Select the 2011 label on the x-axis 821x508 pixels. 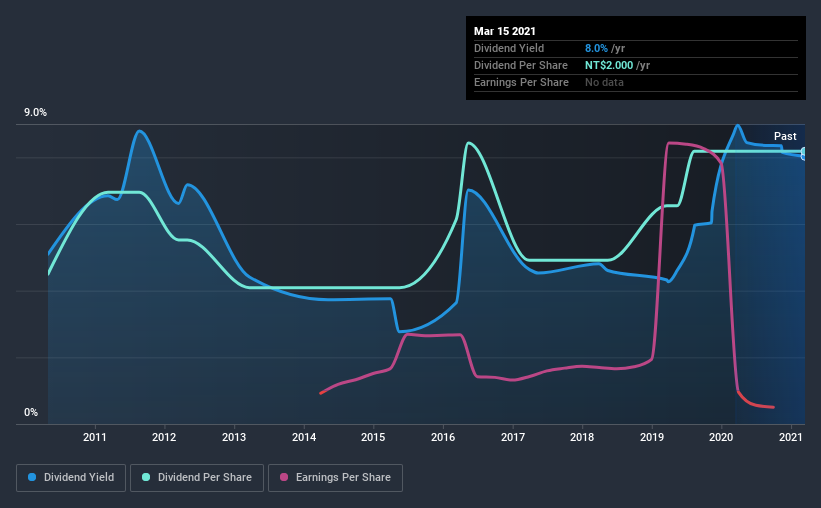(95, 437)
